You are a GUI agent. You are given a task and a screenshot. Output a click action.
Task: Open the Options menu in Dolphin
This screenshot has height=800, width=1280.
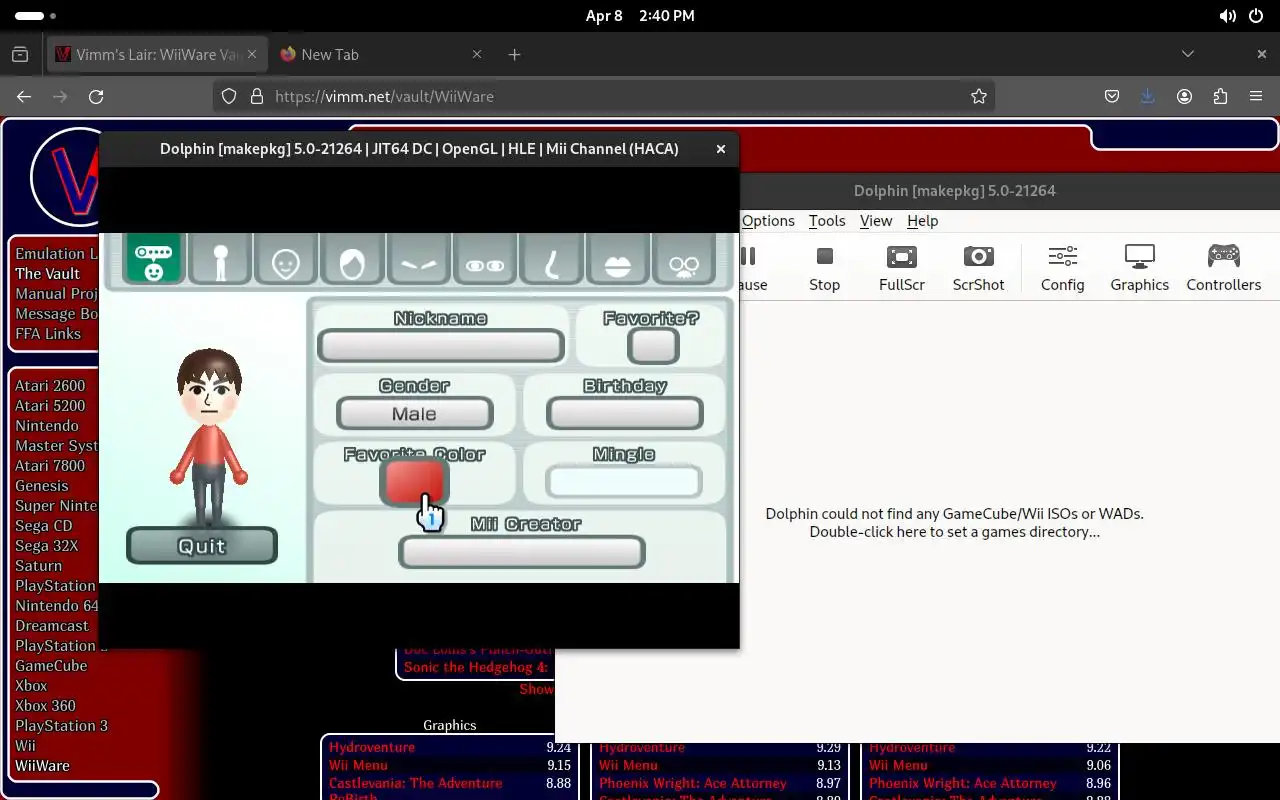768,221
